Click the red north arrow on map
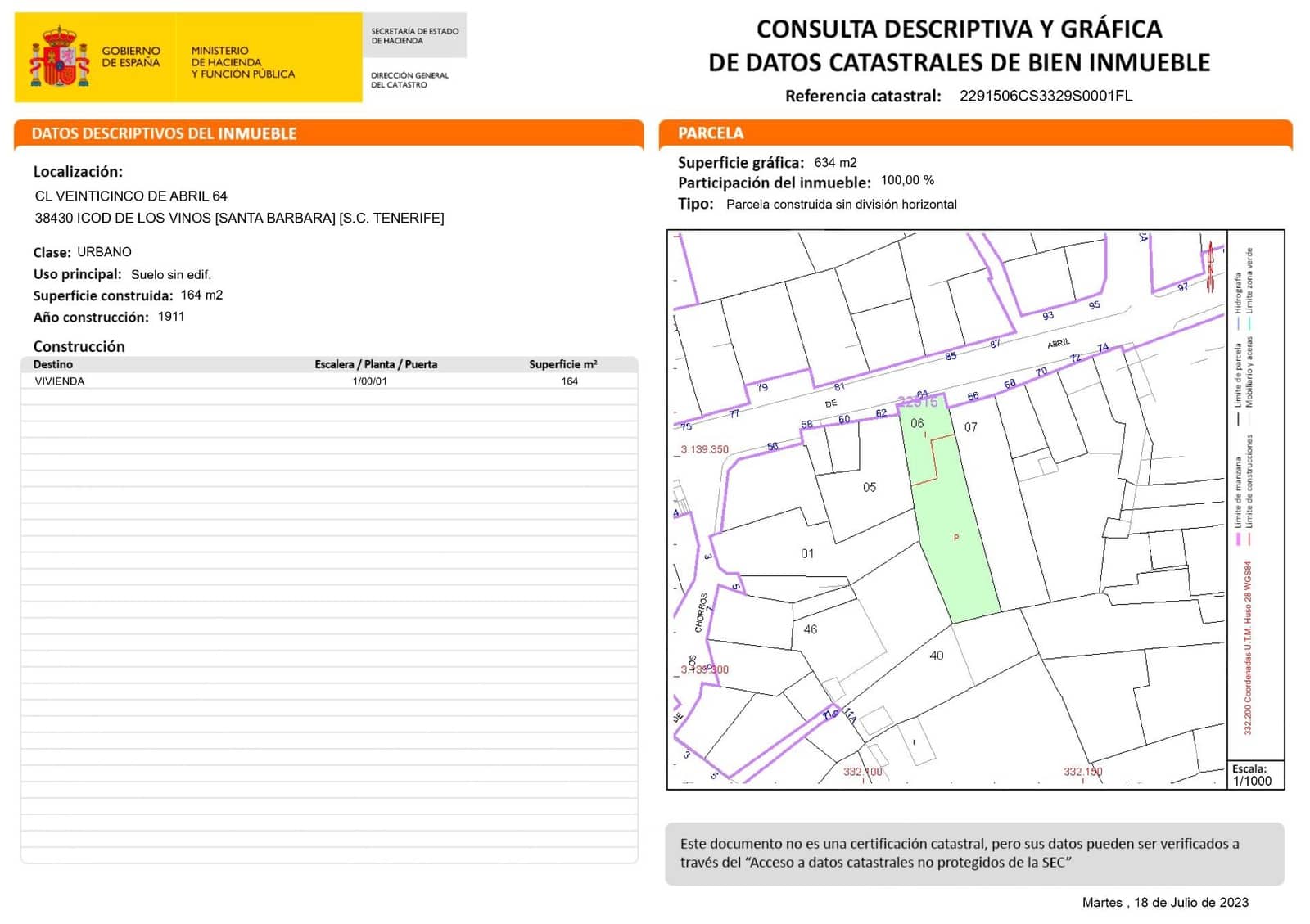 pos(1210,265)
